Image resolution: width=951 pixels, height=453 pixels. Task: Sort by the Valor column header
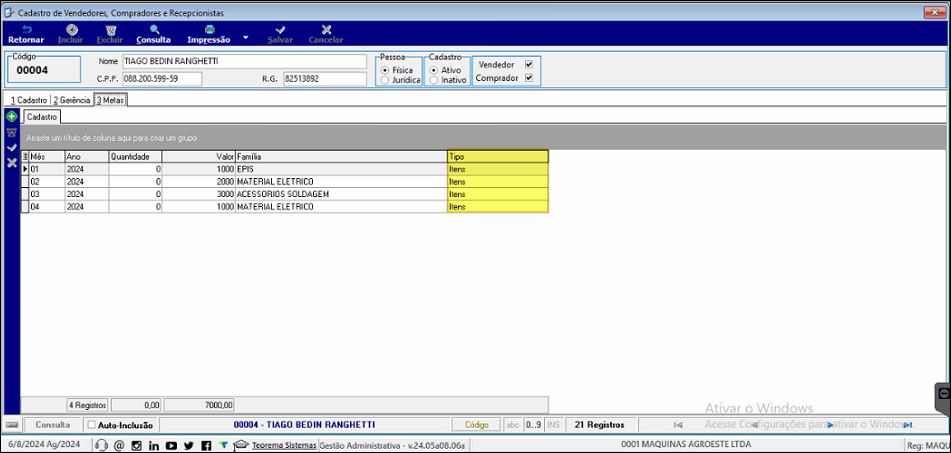click(x=199, y=156)
